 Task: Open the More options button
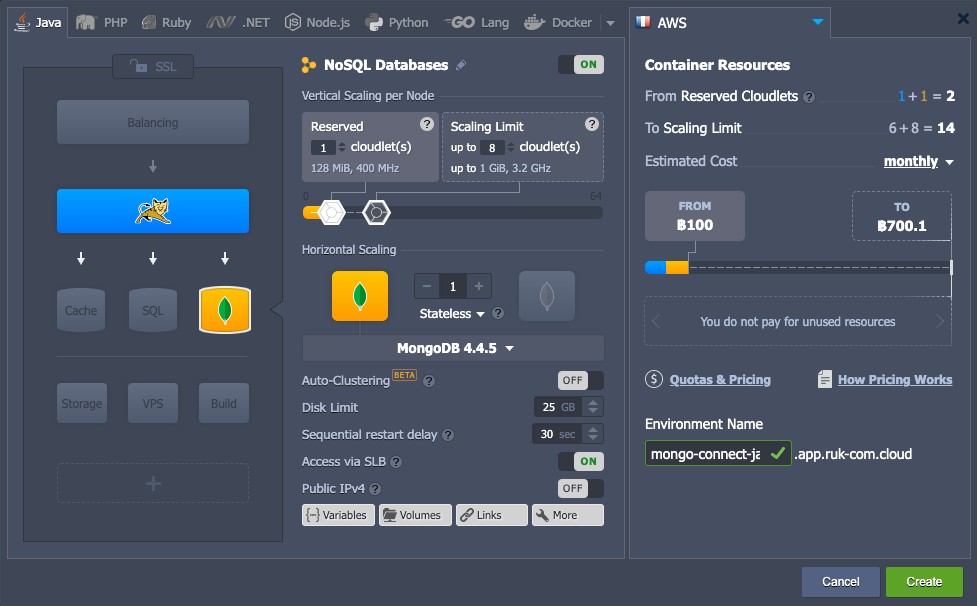pyautogui.click(x=568, y=515)
